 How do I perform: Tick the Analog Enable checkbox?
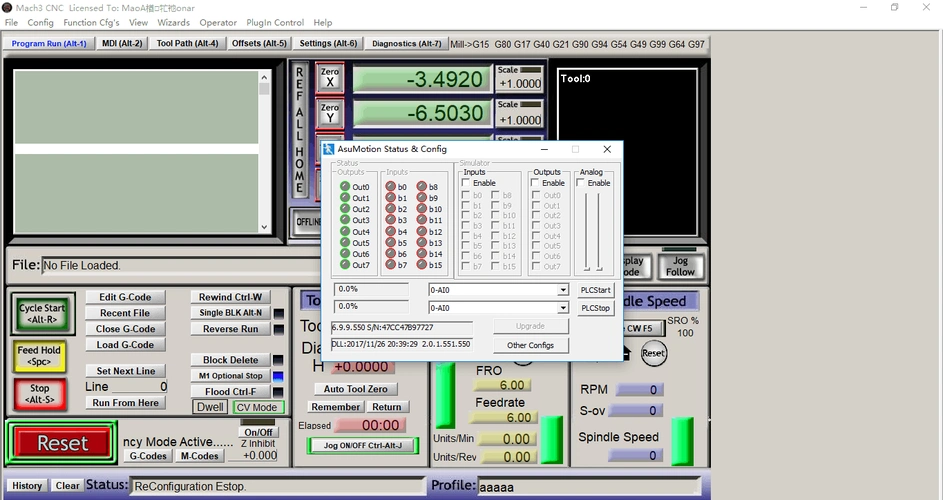(581, 183)
